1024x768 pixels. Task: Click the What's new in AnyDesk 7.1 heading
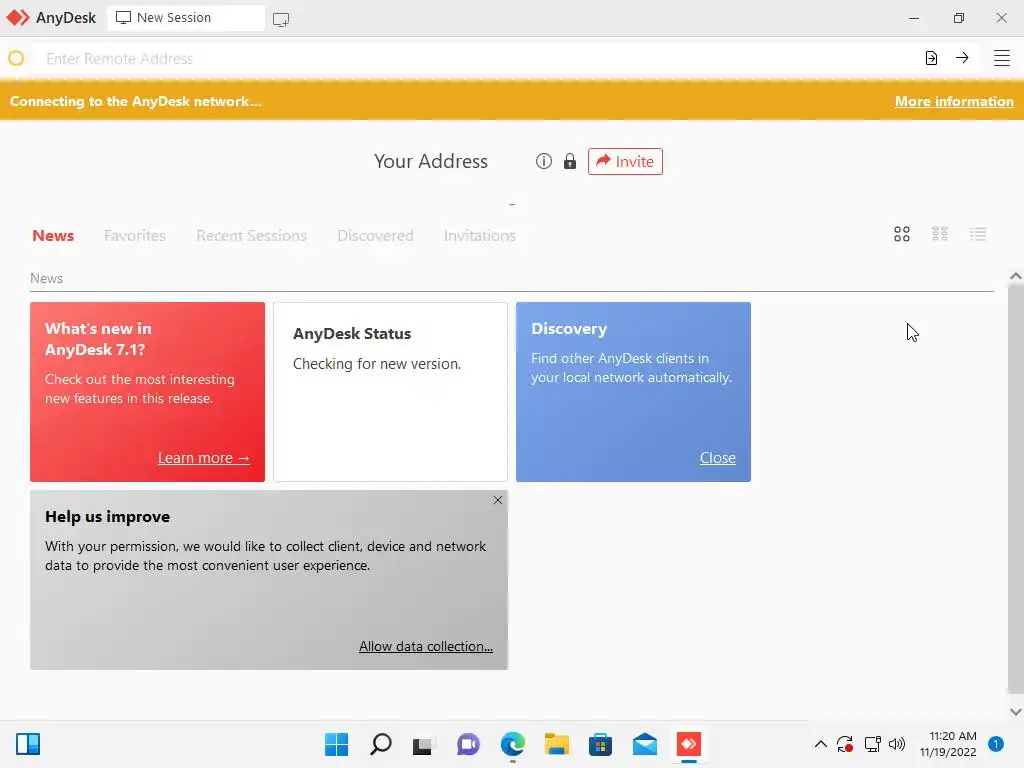click(98, 339)
